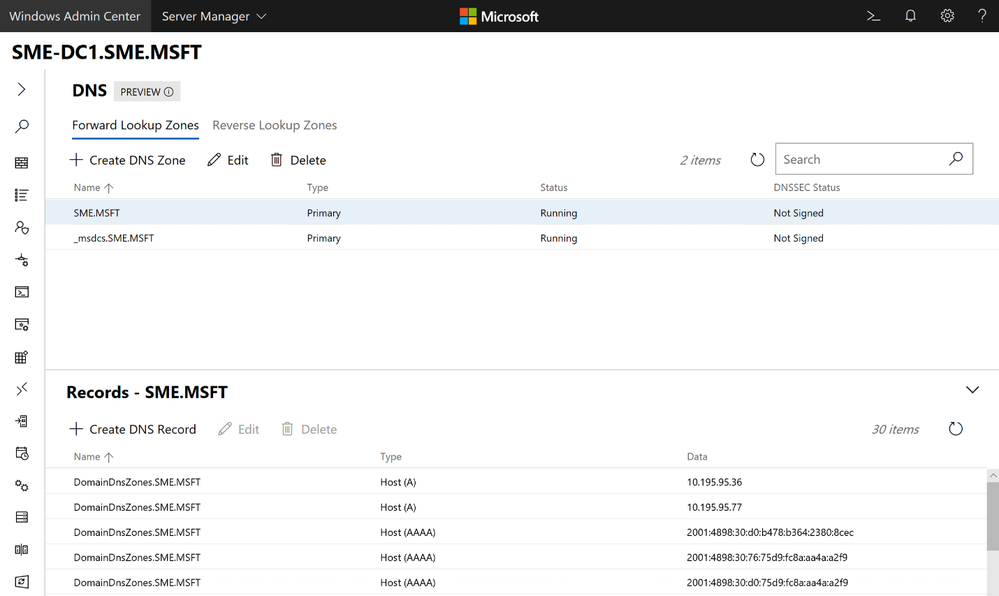The height and width of the screenshot is (596, 999).
Task: Collapse the Records - SME.MSFT panel
Action: tap(972, 389)
